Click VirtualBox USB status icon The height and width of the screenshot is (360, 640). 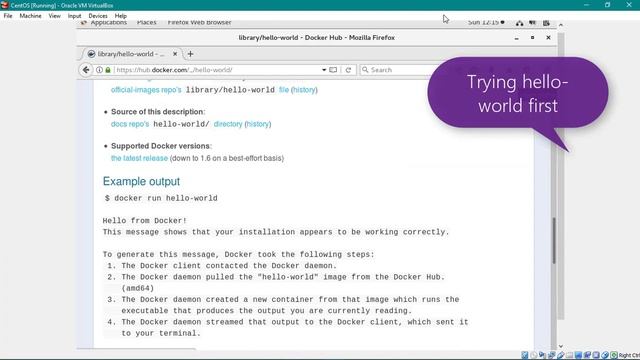561,355
